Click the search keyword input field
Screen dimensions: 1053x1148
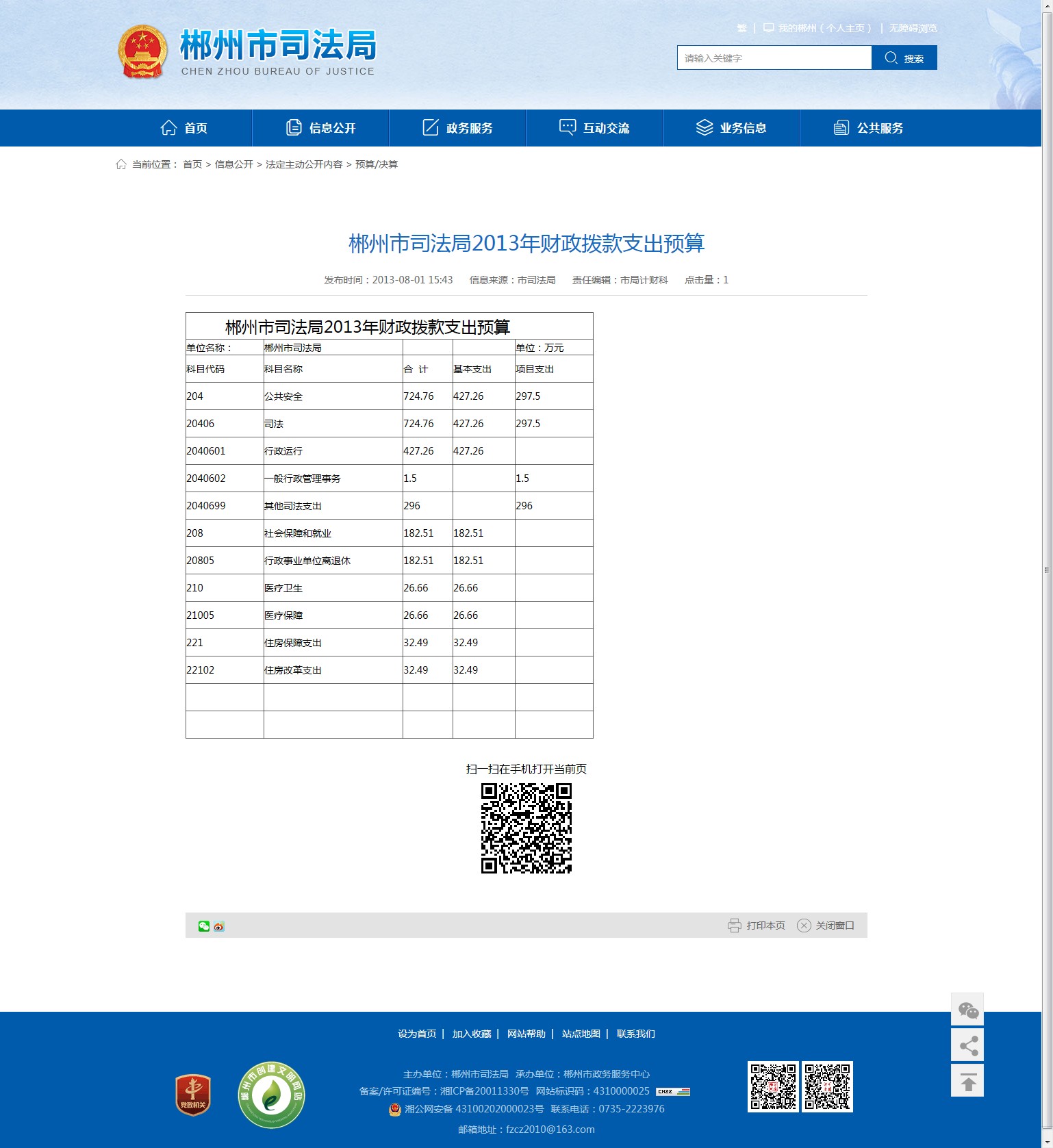pyautogui.click(x=774, y=58)
